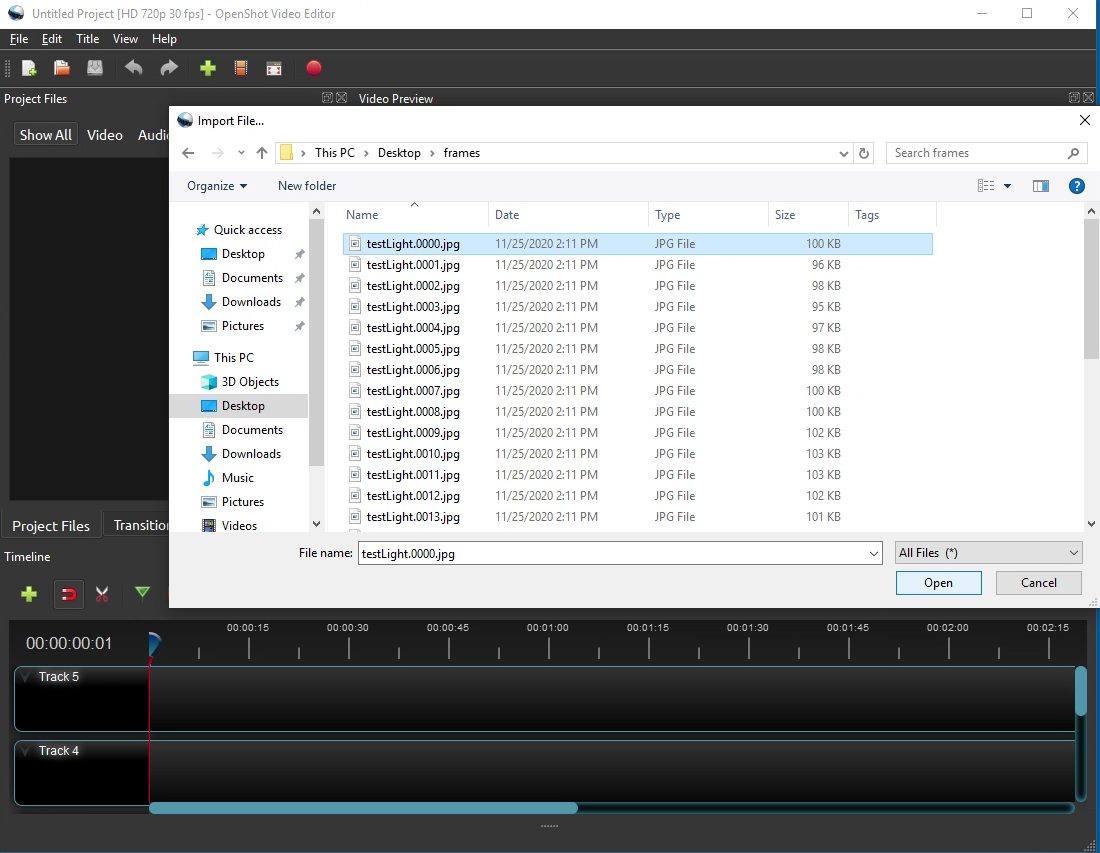Select the testLight.0005.jpg file

point(413,348)
